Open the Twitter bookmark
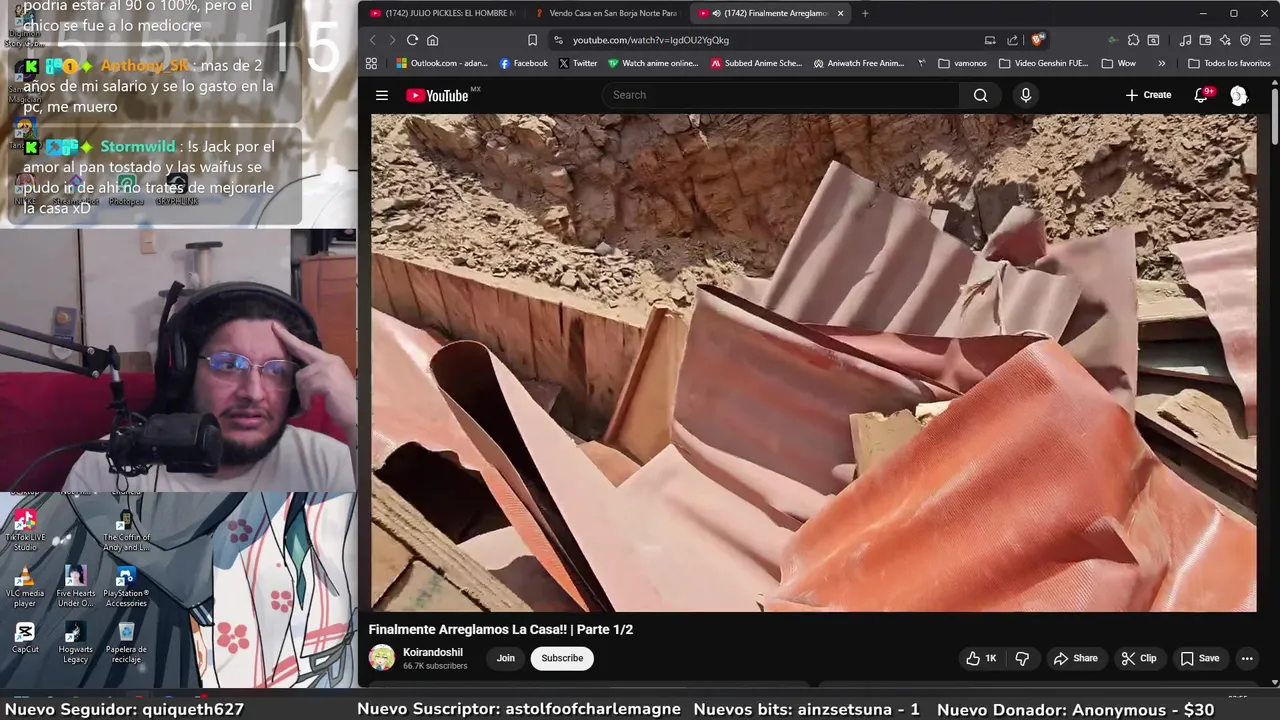1280x720 pixels. 578,63
